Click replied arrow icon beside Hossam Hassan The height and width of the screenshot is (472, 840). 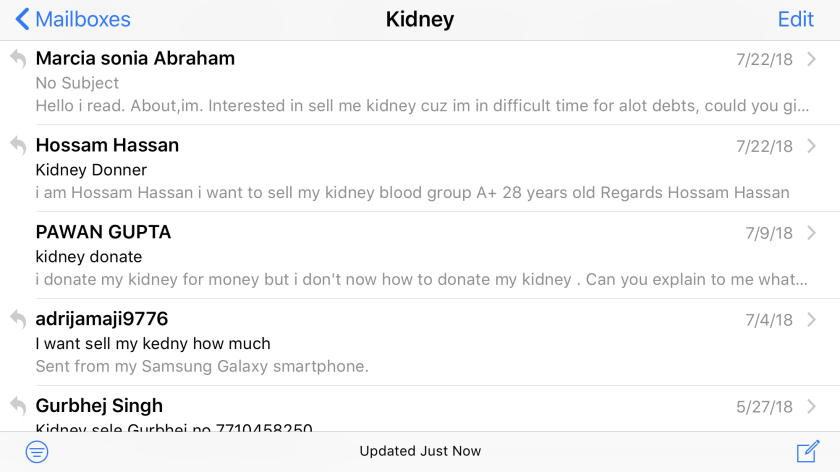click(18, 145)
